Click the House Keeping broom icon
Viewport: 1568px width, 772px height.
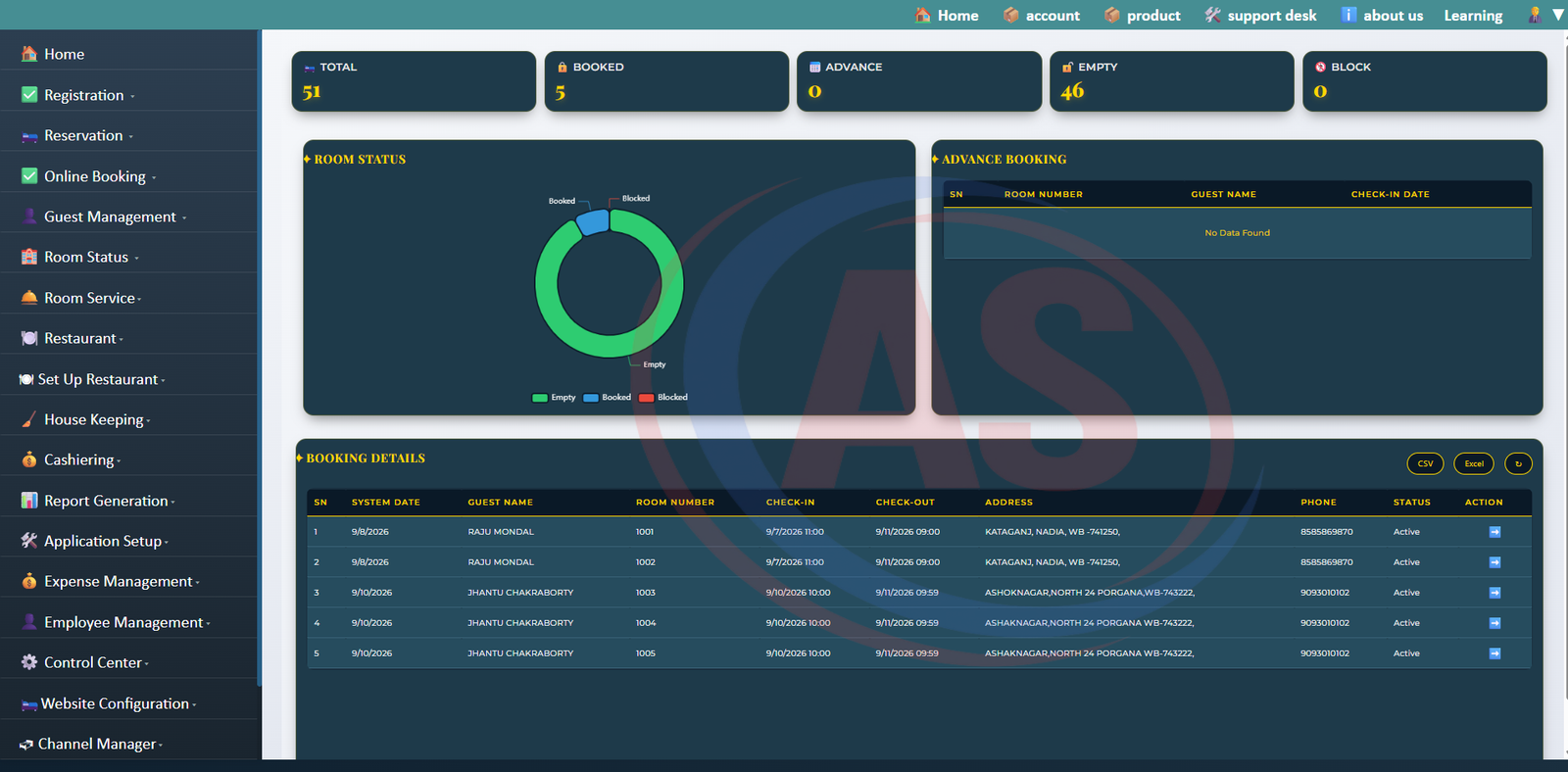29,419
